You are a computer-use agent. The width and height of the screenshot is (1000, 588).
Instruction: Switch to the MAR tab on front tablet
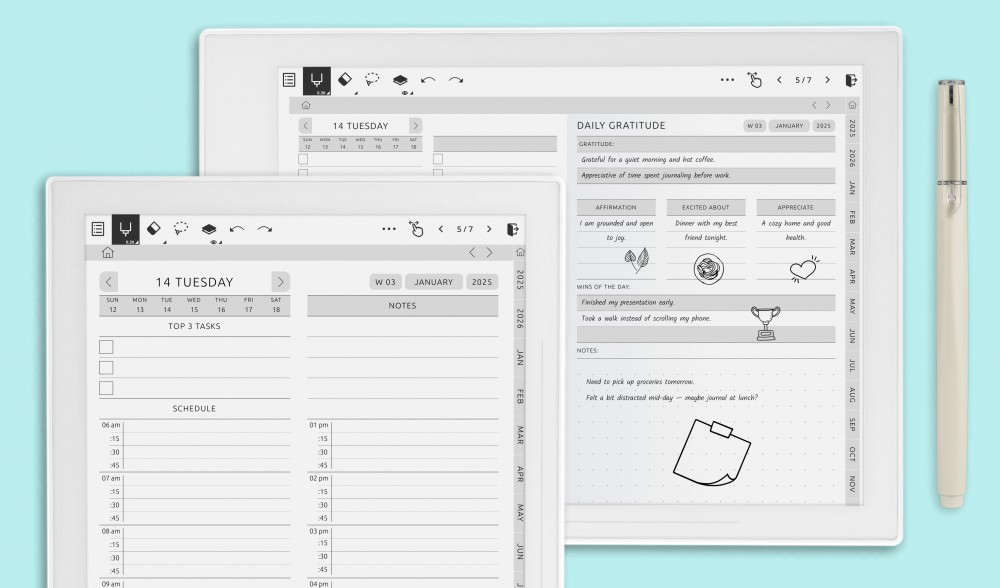click(x=520, y=435)
